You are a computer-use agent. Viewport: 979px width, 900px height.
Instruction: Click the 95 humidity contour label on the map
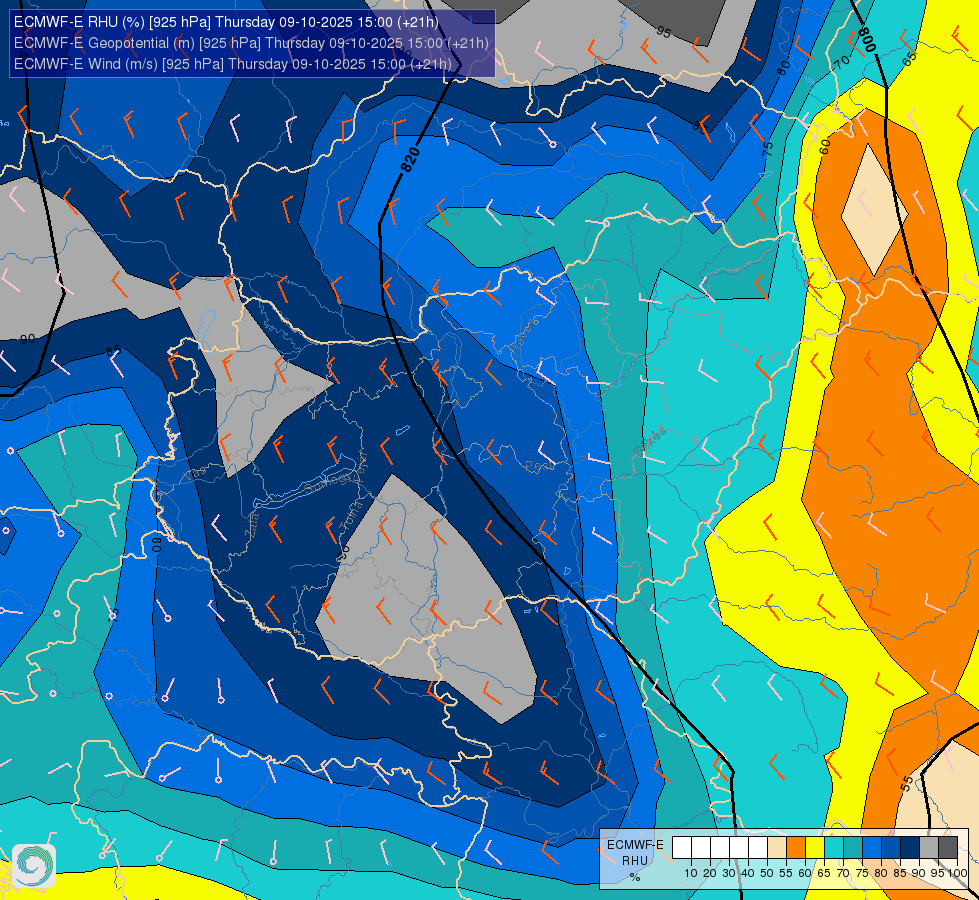664,32
